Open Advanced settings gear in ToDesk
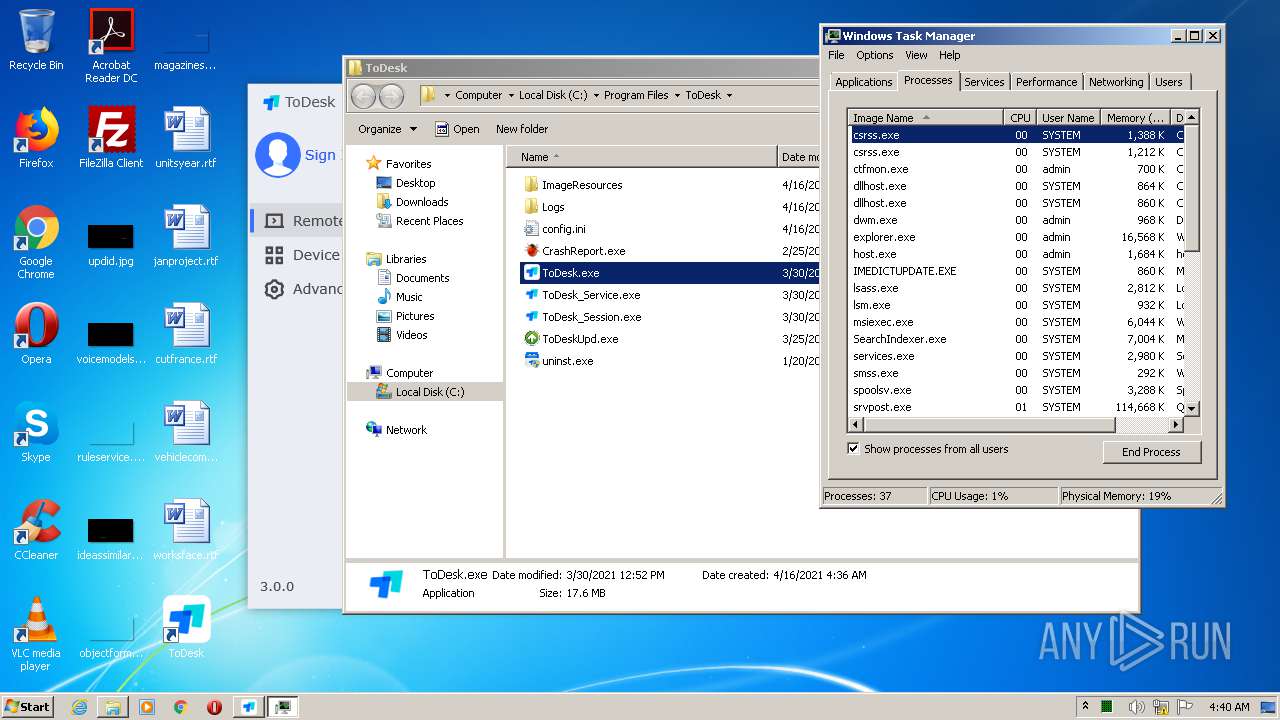This screenshot has width=1280, height=720. (x=273, y=289)
